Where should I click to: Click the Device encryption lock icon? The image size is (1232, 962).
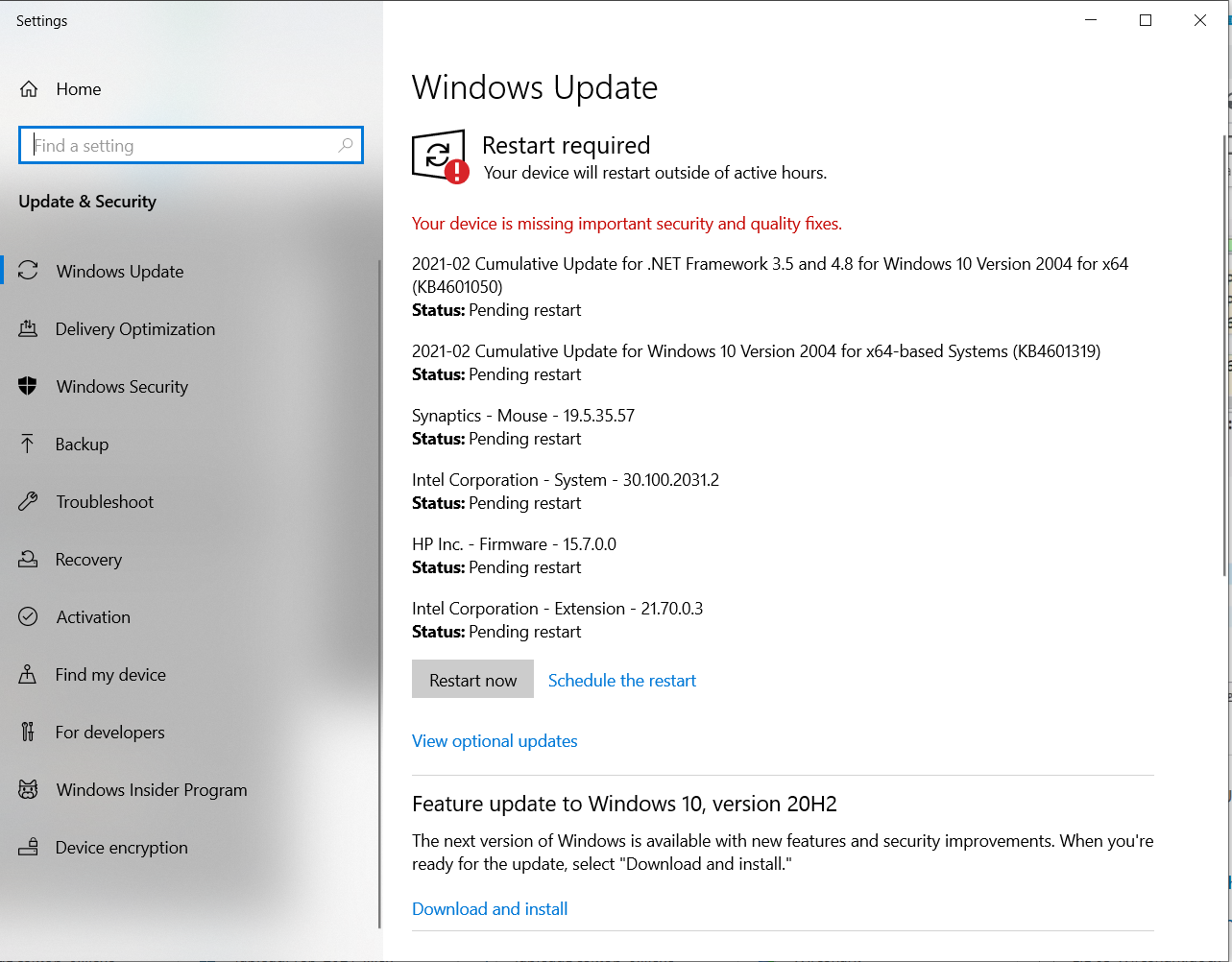pos(28,847)
